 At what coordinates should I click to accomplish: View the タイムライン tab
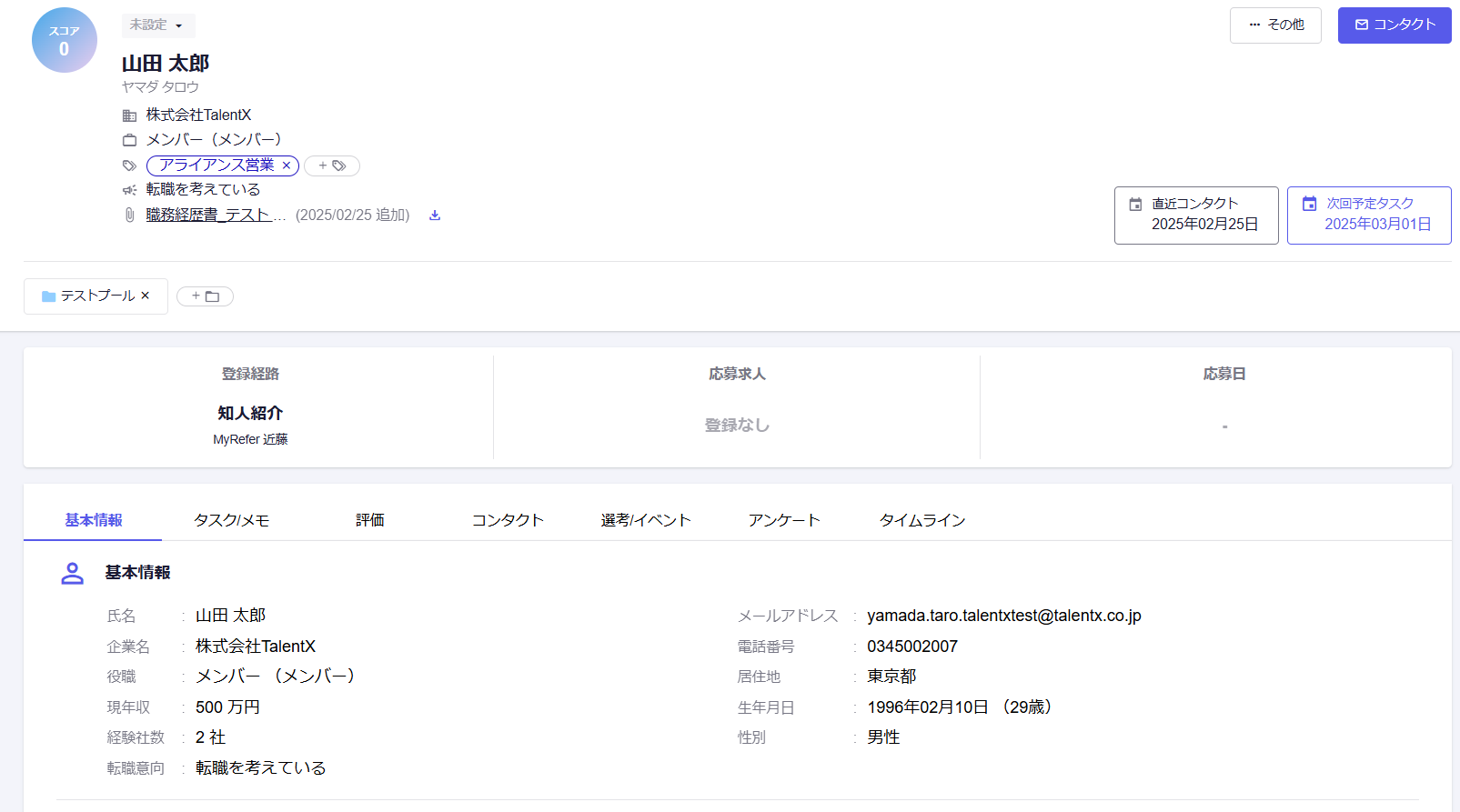[921, 520]
